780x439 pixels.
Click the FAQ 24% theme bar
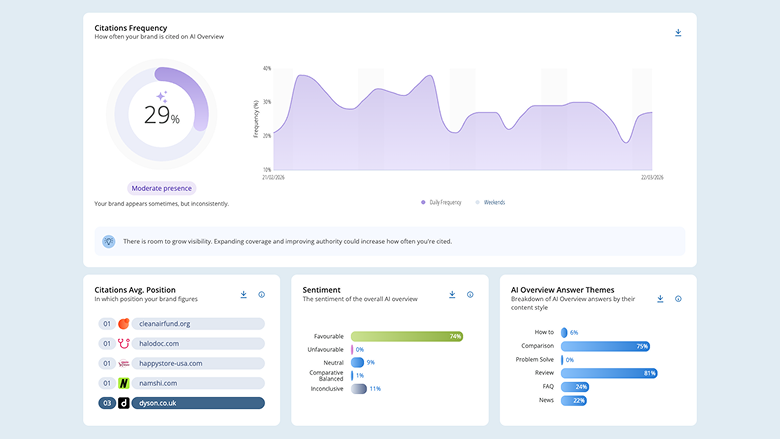point(575,387)
